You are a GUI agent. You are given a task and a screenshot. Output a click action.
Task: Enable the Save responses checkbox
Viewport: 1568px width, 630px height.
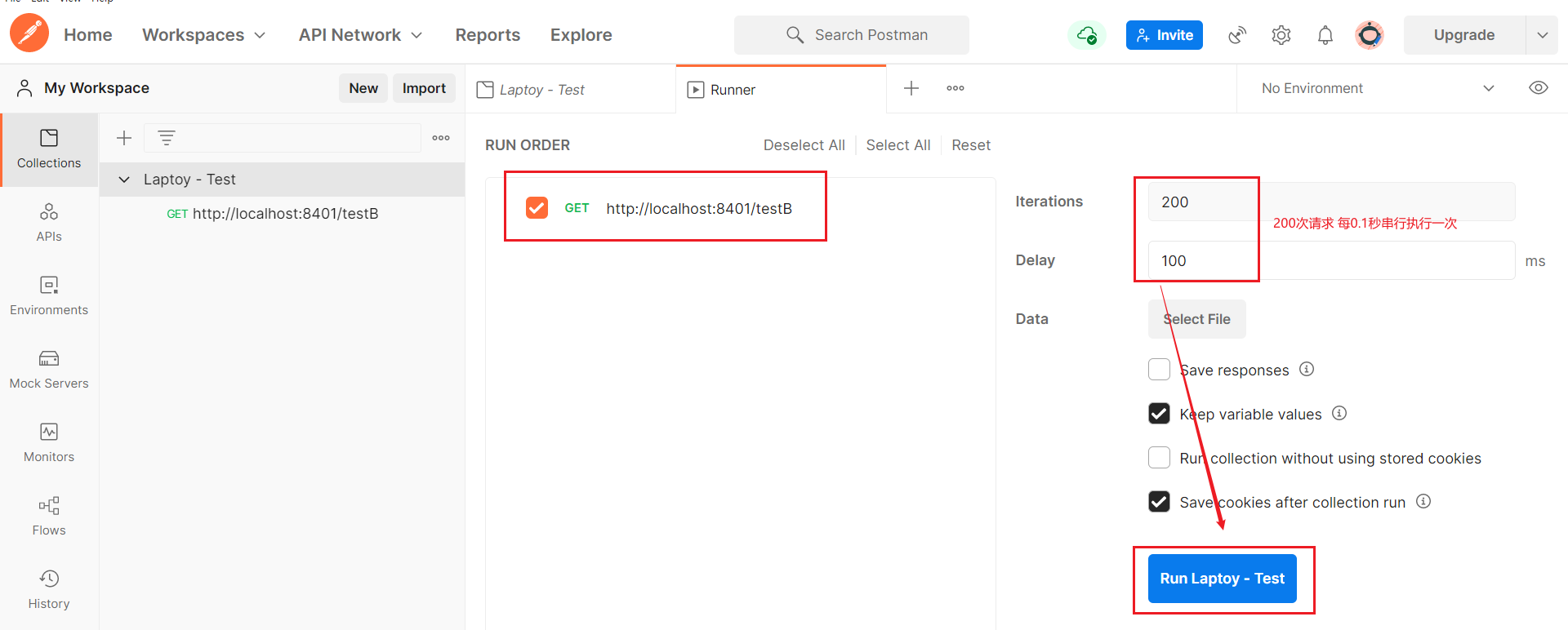click(1159, 370)
